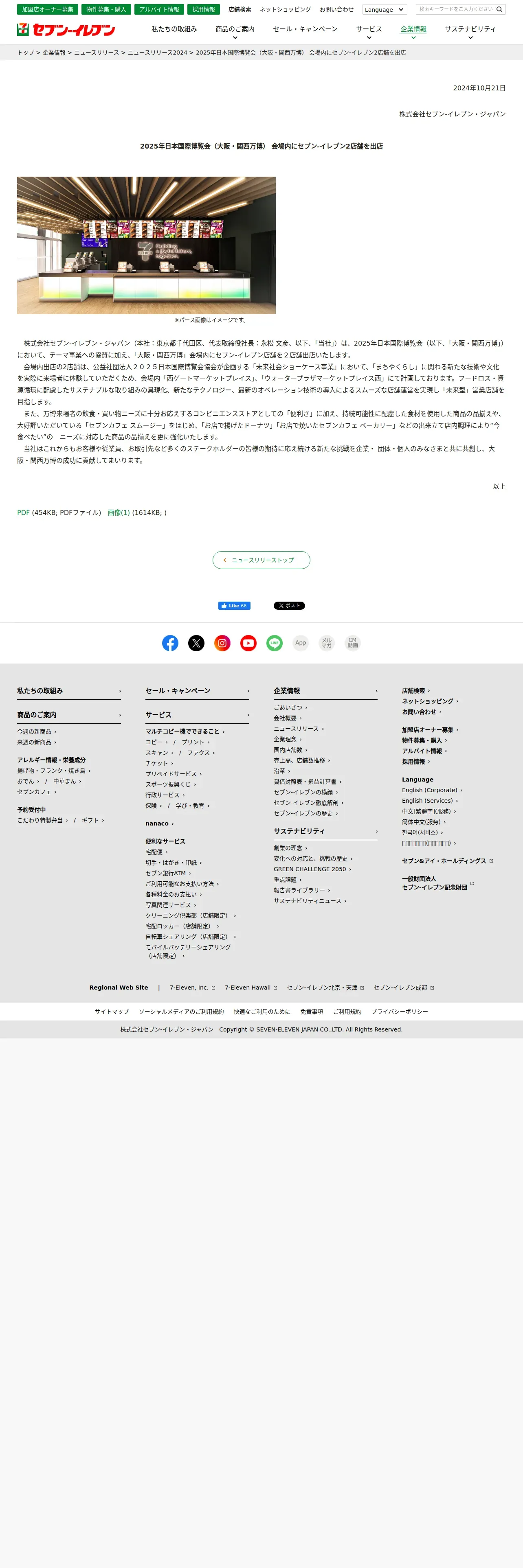523x1568 pixels.
Task: Open 7-Eleven, Inc. regional site
Action: [x=192, y=988]
